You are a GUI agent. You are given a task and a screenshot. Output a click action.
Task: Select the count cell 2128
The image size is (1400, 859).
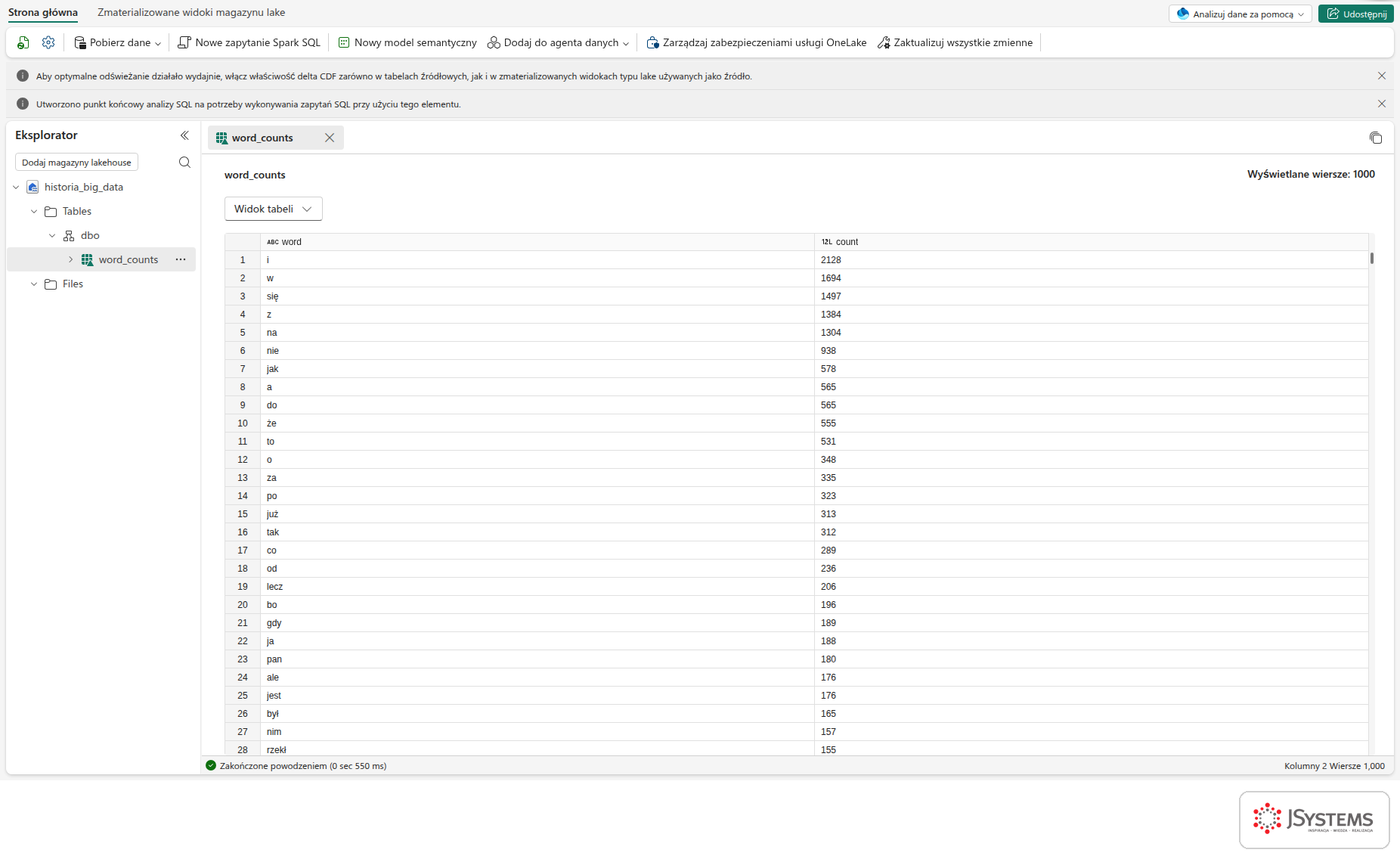pyautogui.click(x=1091, y=260)
